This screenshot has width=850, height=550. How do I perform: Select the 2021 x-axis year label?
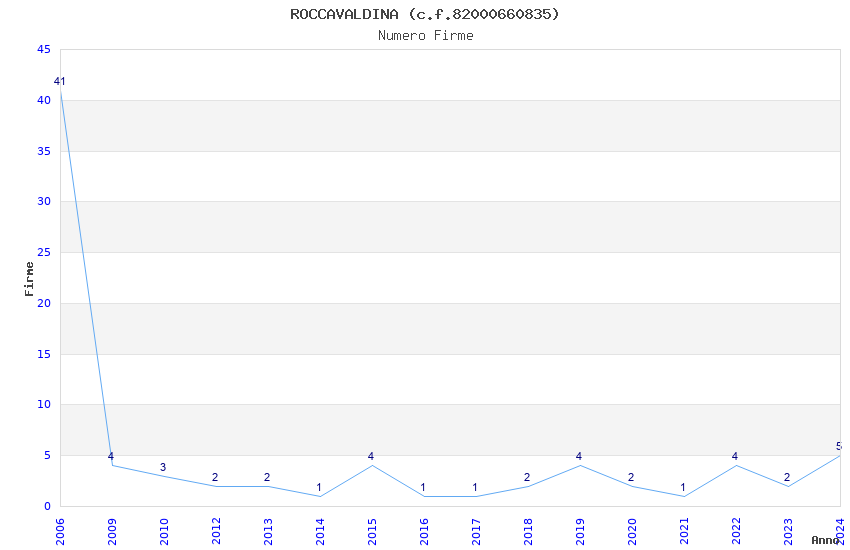(685, 531)
